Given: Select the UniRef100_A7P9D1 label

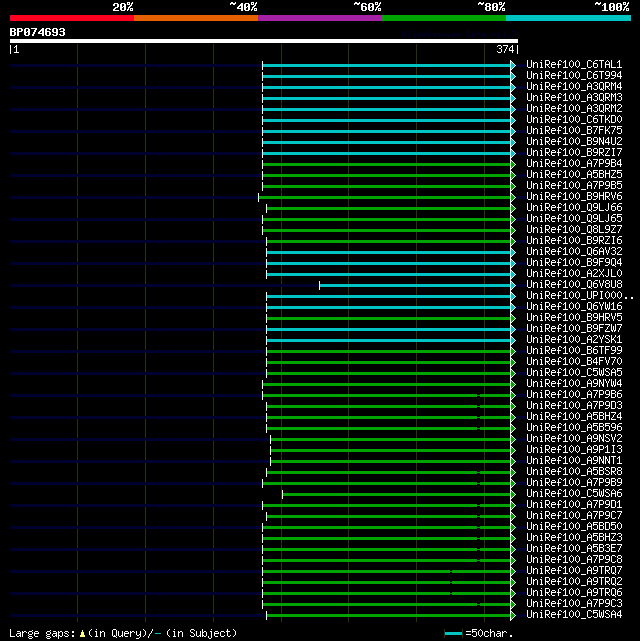Looking at the screenshot, I should 574,504.
